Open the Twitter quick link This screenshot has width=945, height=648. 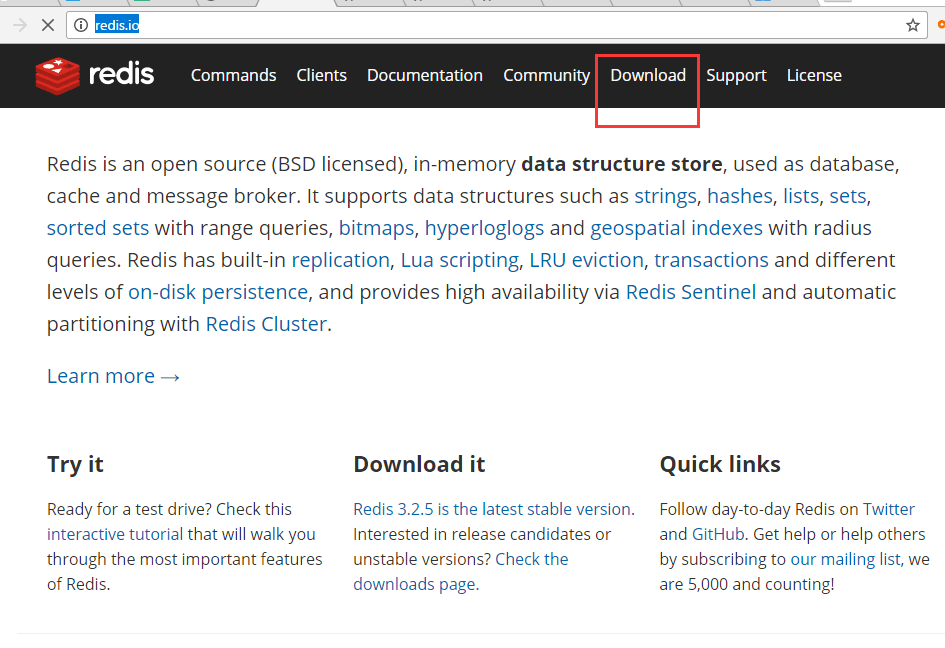coord(888,509)
